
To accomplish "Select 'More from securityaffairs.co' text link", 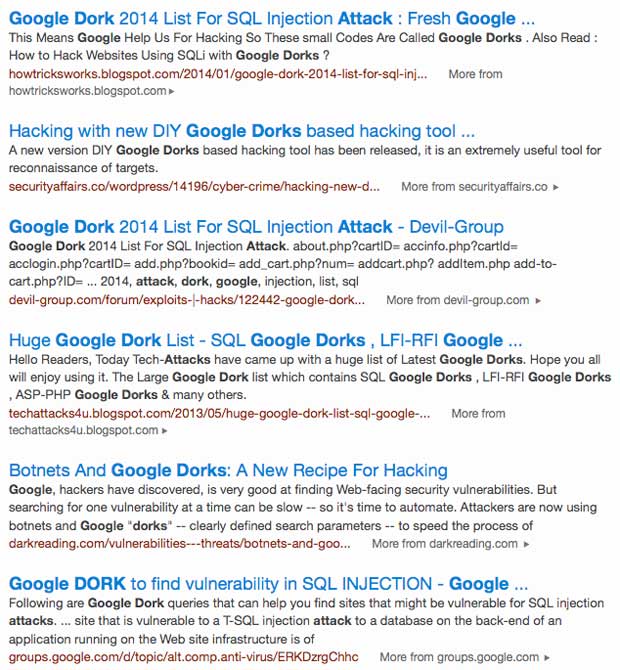I will point(474,187).
